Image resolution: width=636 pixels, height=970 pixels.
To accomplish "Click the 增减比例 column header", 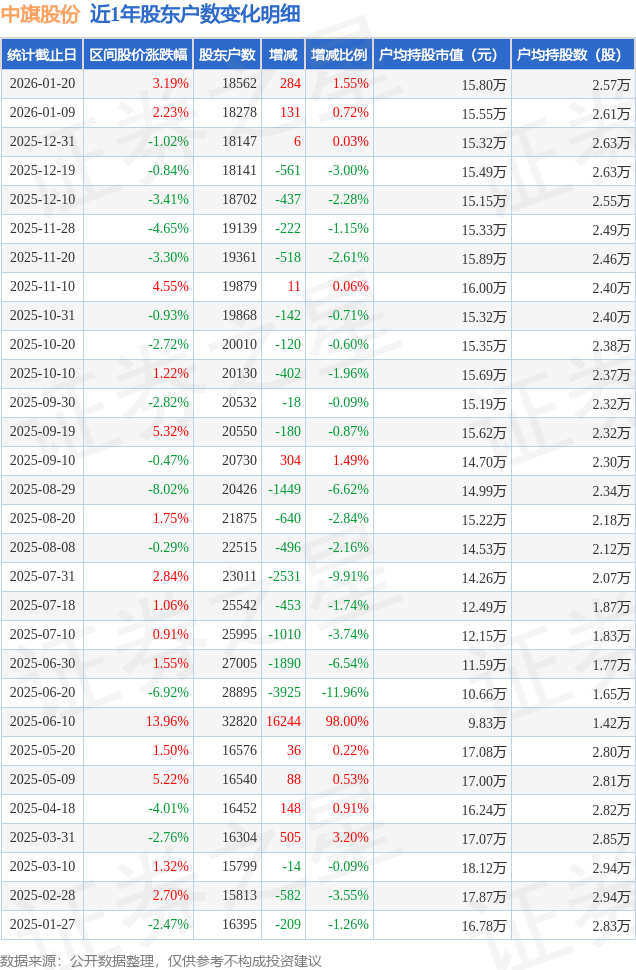I will click(338, 55).
